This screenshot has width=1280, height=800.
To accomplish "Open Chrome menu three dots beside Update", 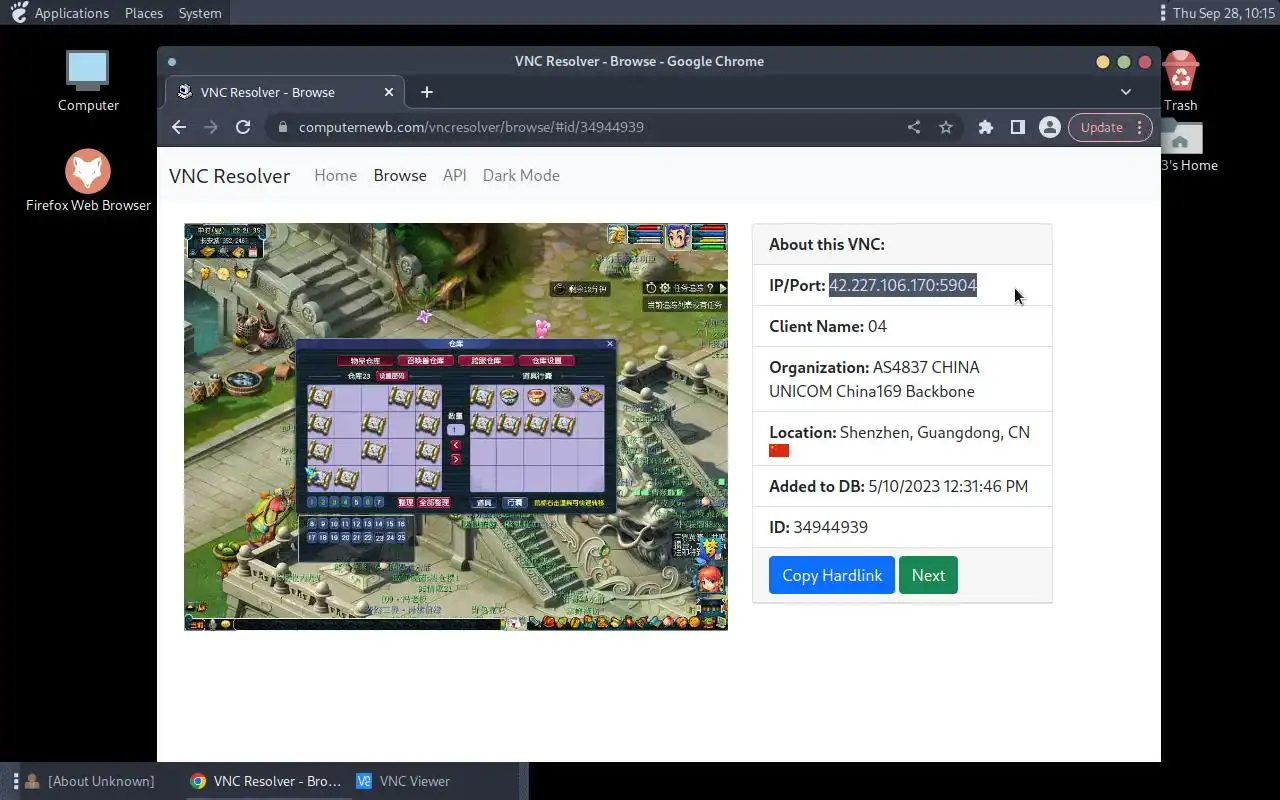I will (x=1140, y=127).
